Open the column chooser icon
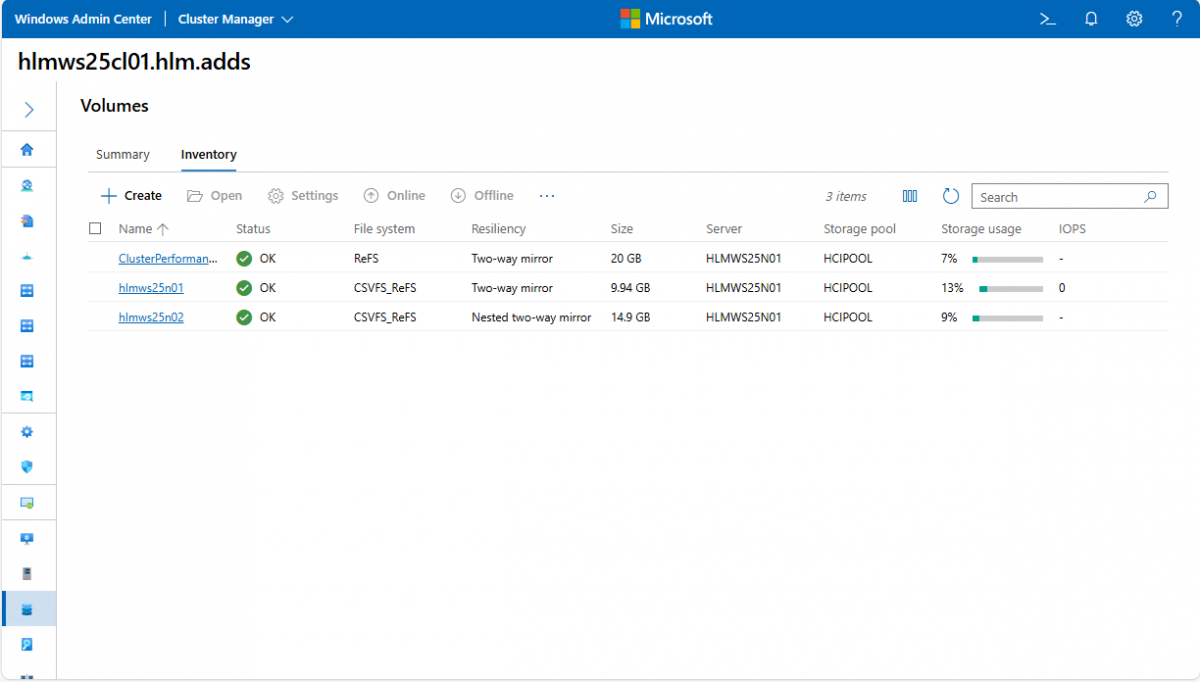The height and width of the screenshot is (682, 1200). coord(910,196)
